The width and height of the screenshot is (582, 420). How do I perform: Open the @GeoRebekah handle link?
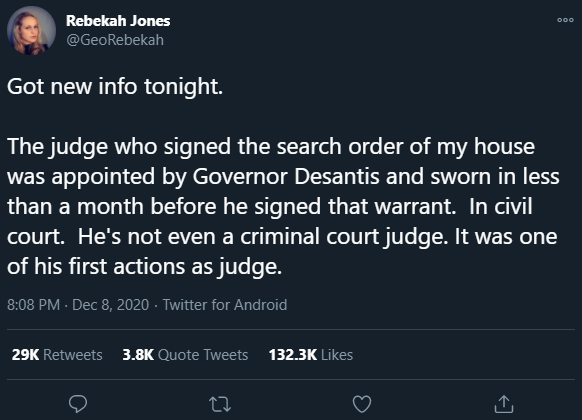pyautogui.click(x=115, y=40)
